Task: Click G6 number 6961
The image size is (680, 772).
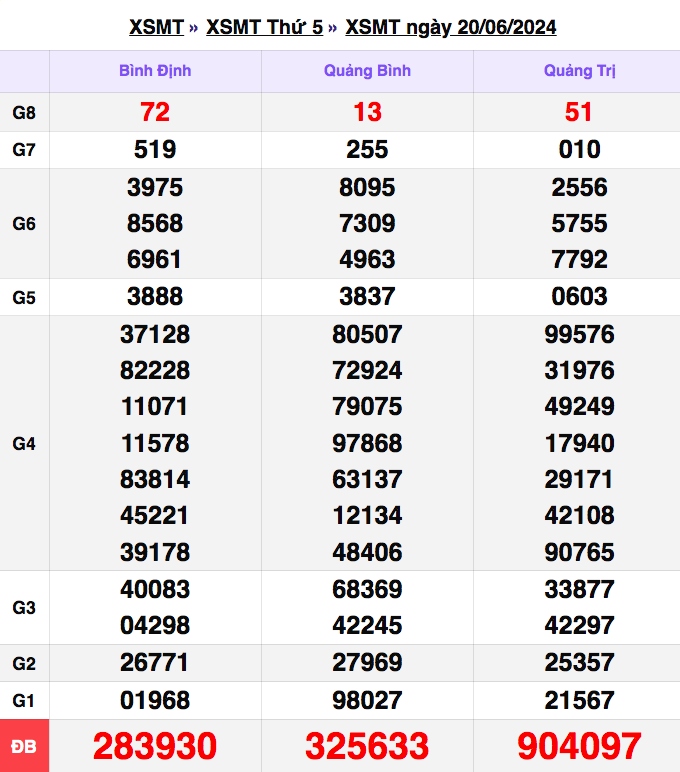Action: point(154,259)
